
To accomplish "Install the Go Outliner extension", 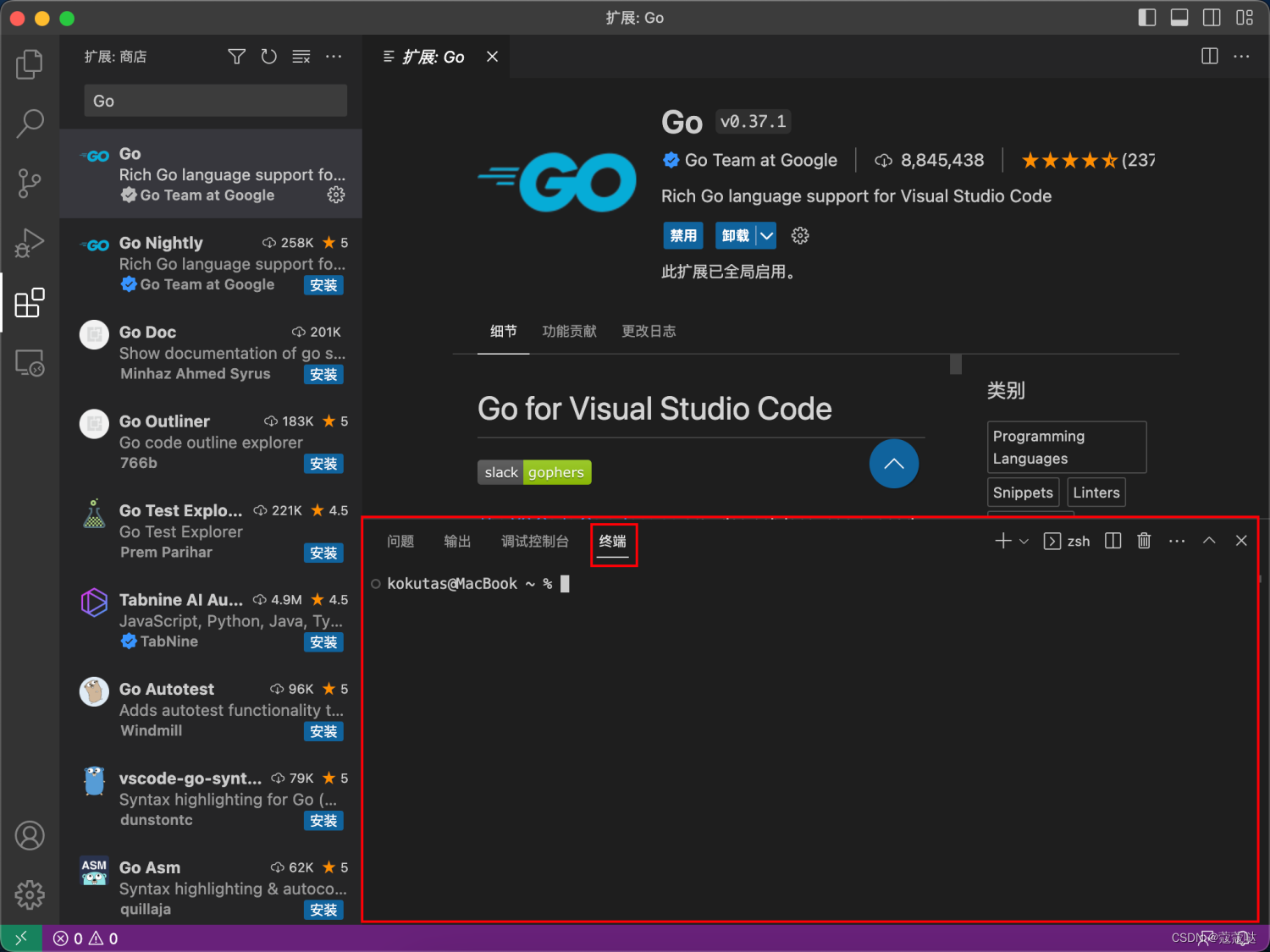I will (323, 465).
